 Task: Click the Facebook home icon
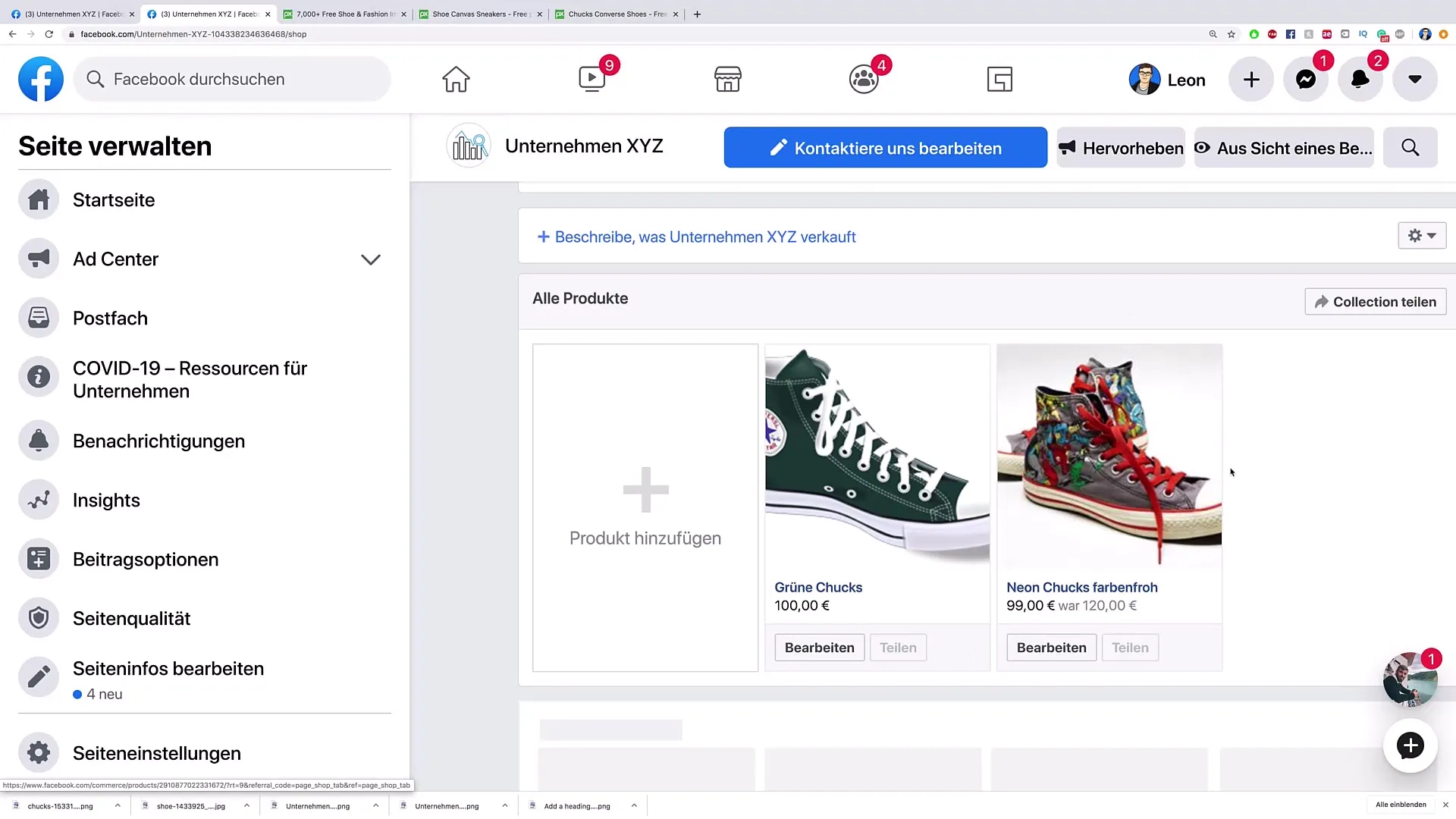[x=456, y=78]
